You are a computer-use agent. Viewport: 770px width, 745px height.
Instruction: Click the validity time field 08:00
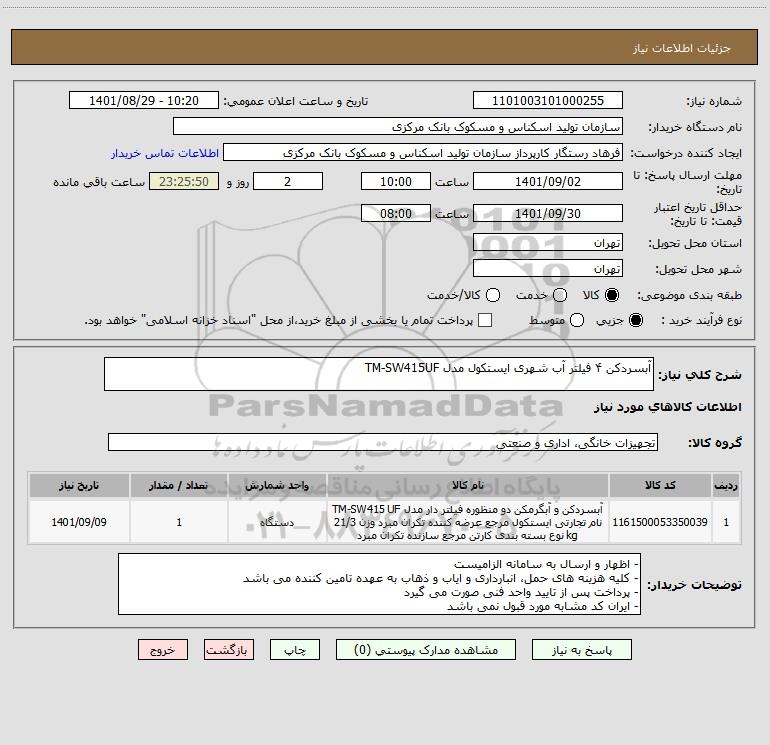click(x=396, y=213)
